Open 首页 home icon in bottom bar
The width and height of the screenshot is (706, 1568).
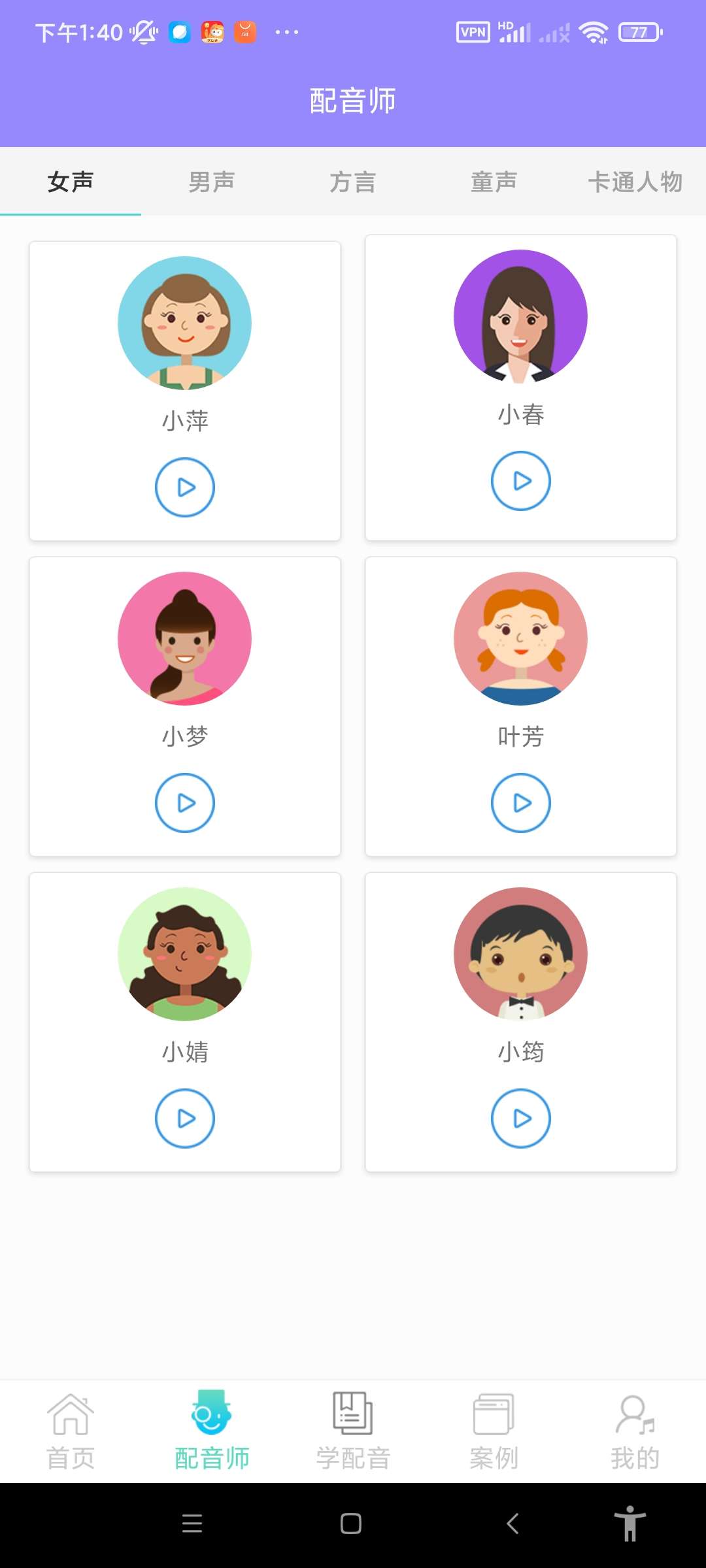(71, 1414)
